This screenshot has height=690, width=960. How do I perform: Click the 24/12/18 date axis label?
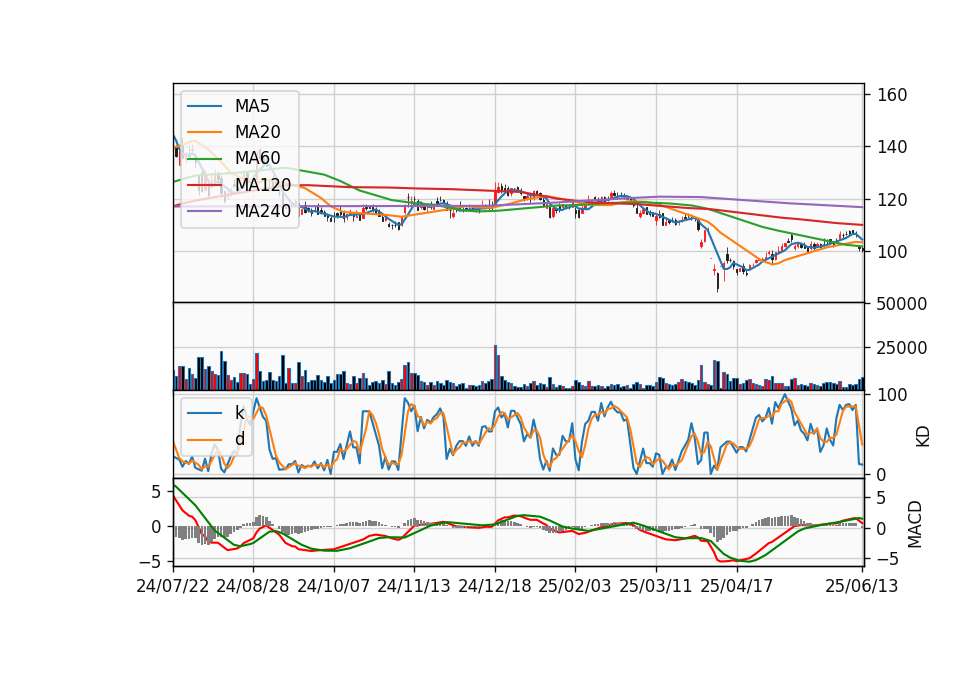click(x=495, y=586)
